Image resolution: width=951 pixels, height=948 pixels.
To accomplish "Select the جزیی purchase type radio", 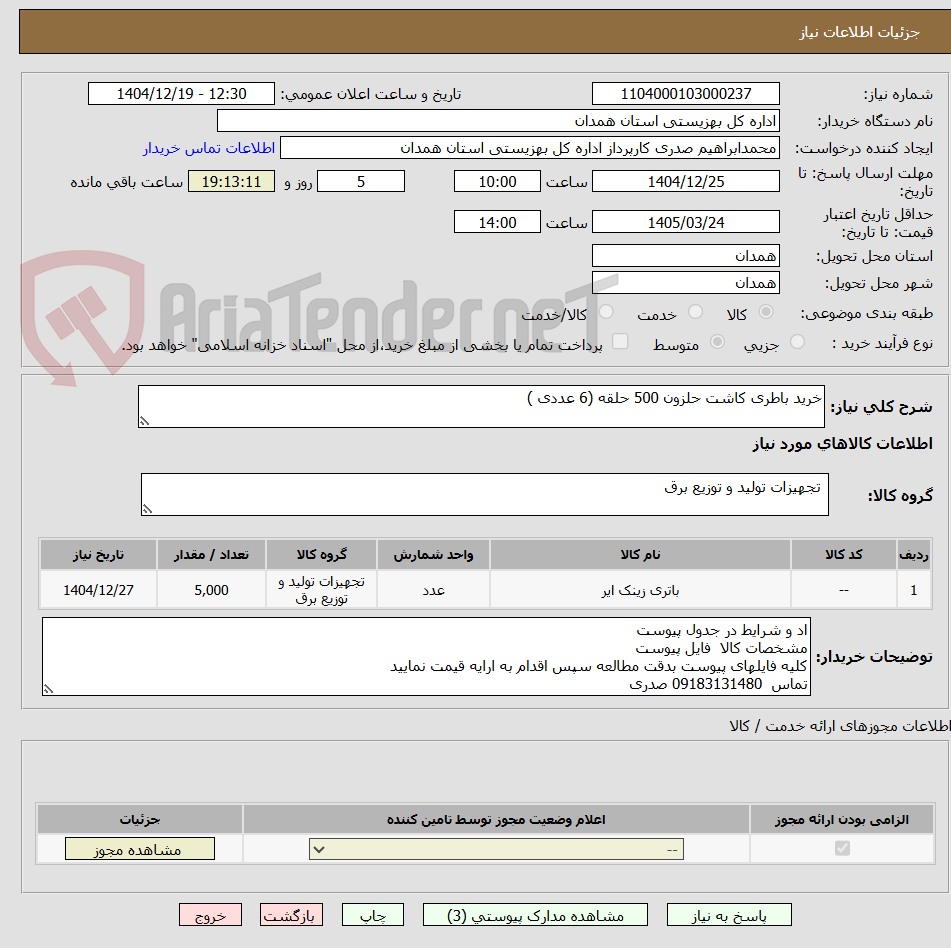I will pyautogui.click(x=798, y=342).
